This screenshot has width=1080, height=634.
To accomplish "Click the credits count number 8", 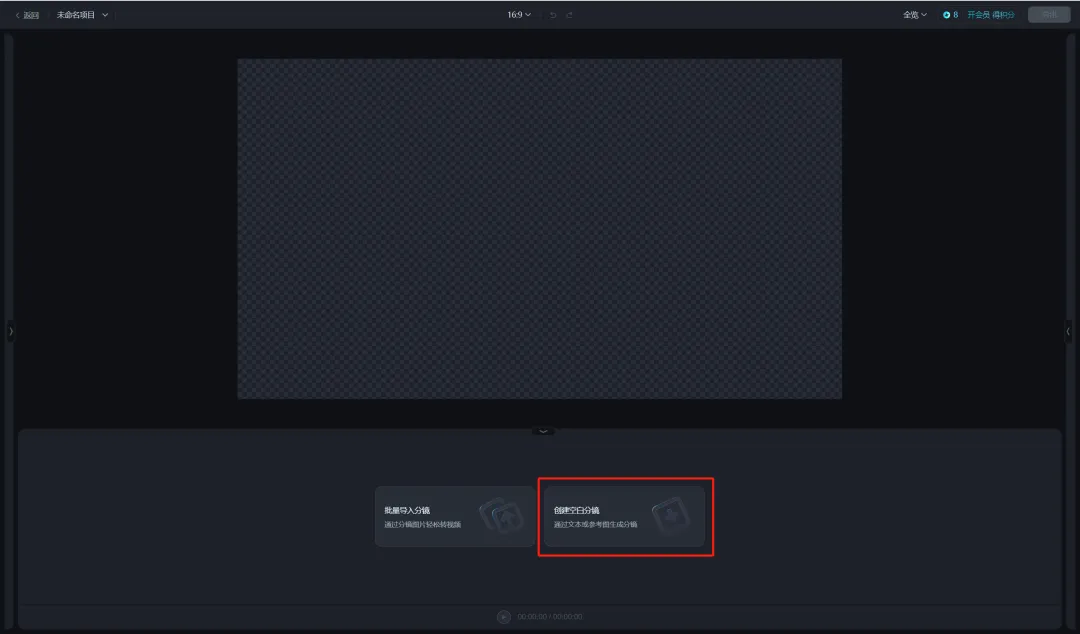I will click(x=955, y=15).
